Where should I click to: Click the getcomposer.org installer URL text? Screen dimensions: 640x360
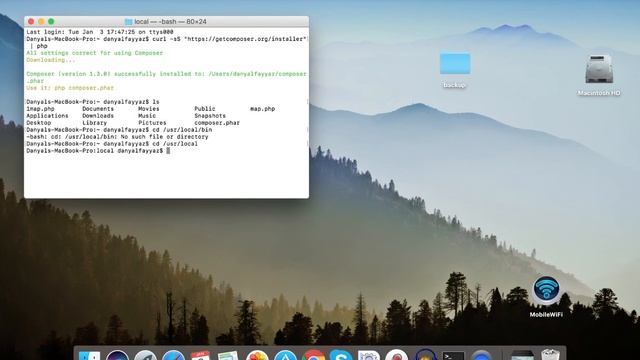[245, 39]
